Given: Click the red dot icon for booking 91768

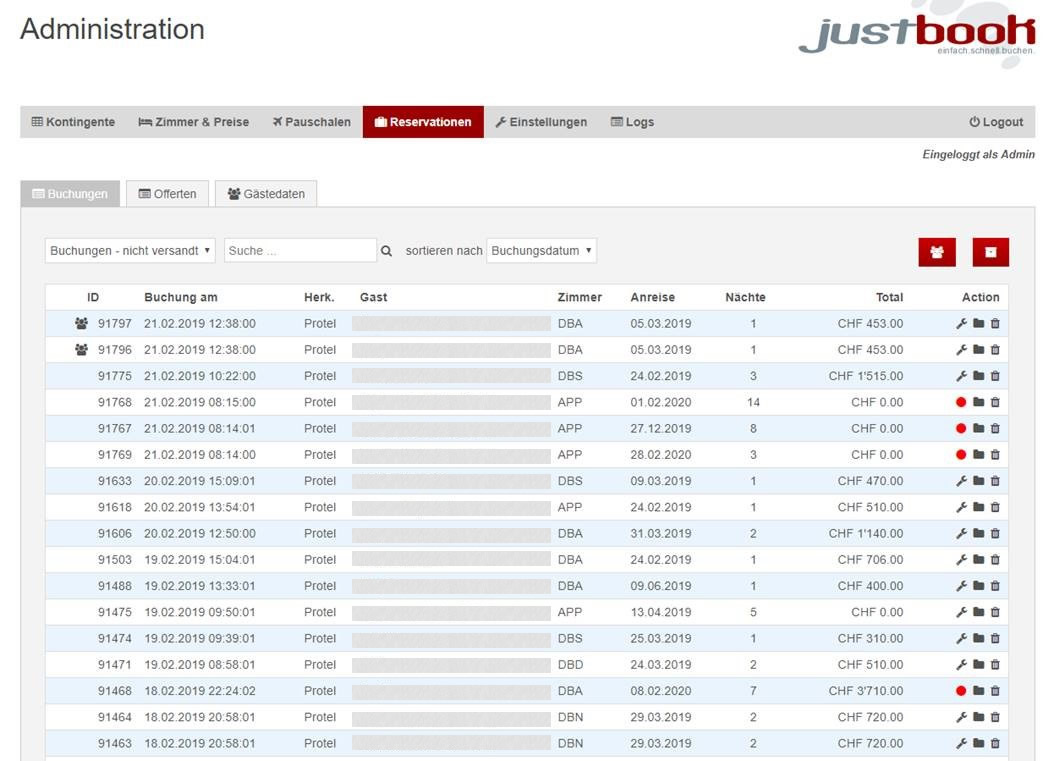Looking at the screenshot, I should (961, 403).
